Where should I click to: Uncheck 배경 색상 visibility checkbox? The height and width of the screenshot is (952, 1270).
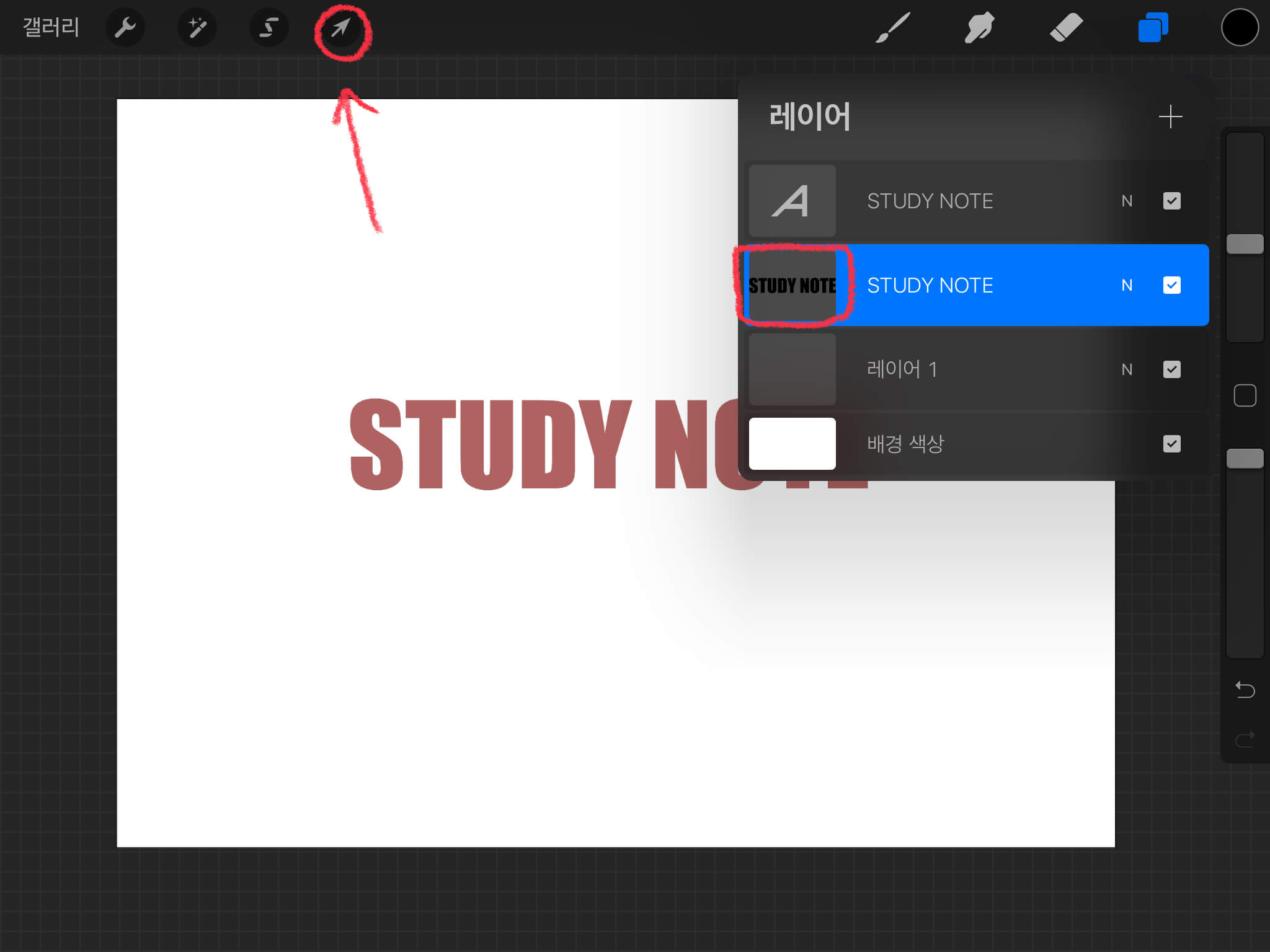1171,444
